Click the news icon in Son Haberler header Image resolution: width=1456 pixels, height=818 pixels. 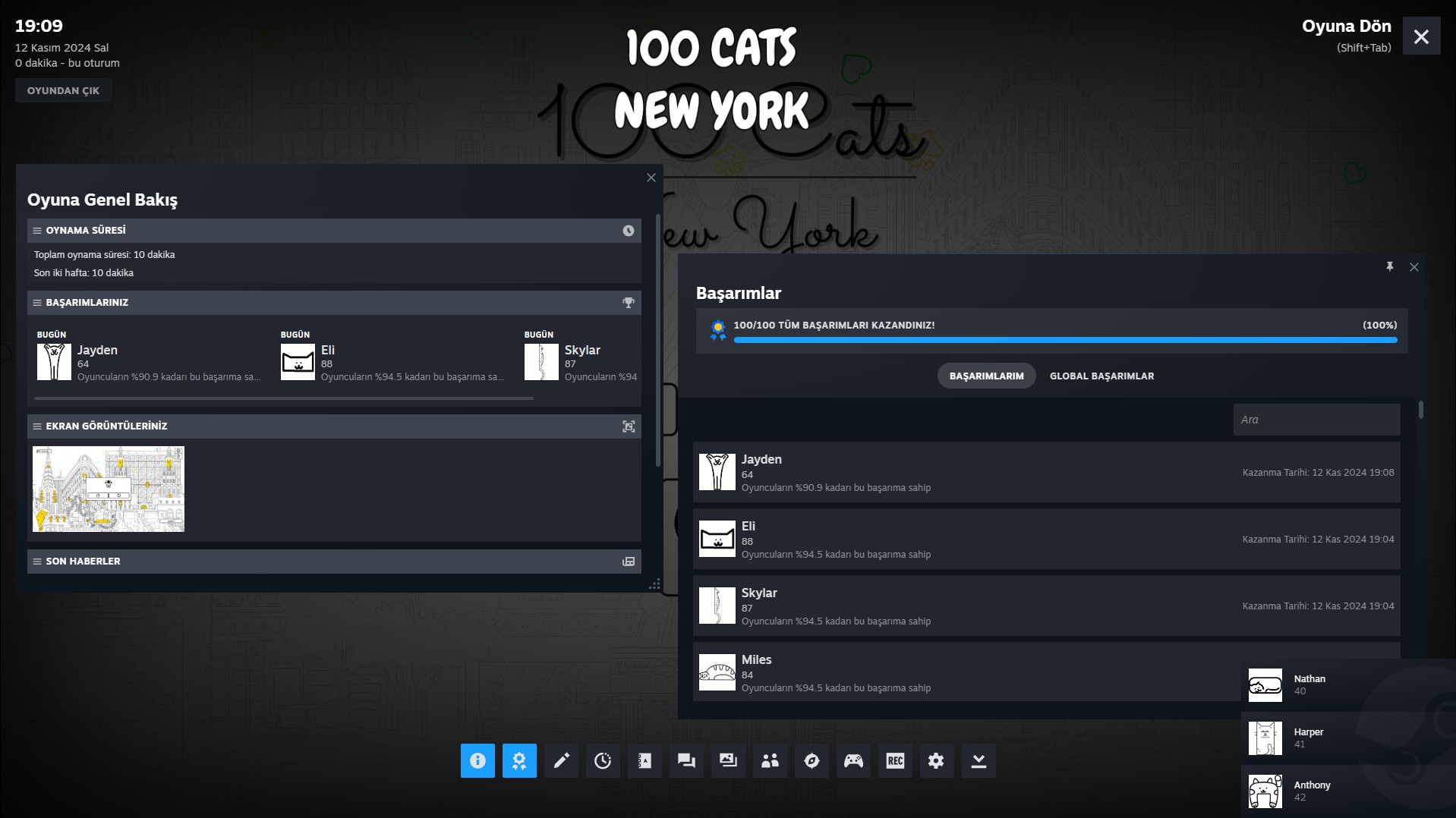[629, 562]
